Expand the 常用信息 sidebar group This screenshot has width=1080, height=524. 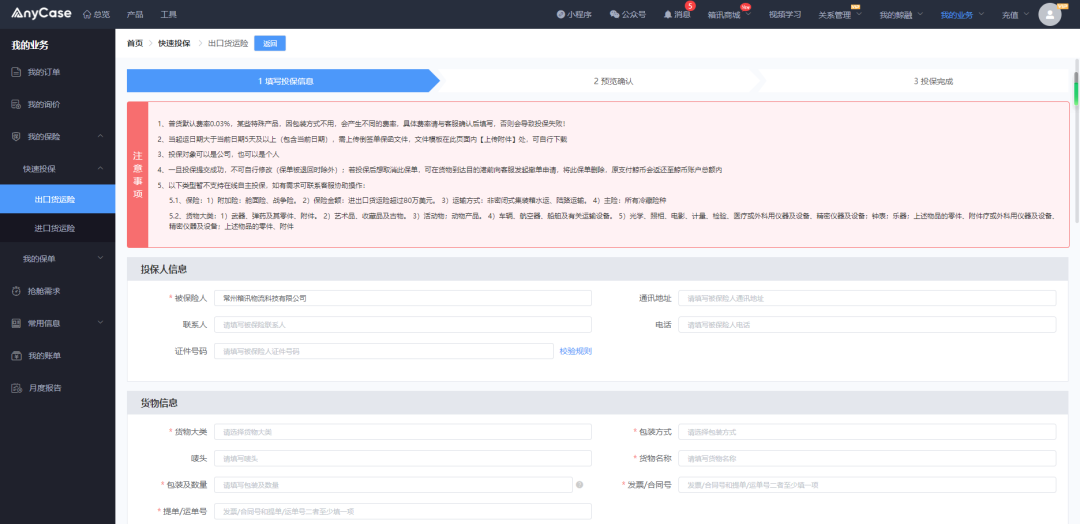click(101, 323)
